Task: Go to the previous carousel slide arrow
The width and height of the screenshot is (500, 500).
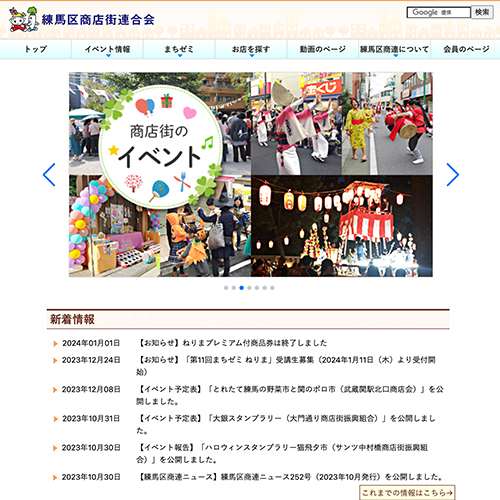Action: click(49, 175)
